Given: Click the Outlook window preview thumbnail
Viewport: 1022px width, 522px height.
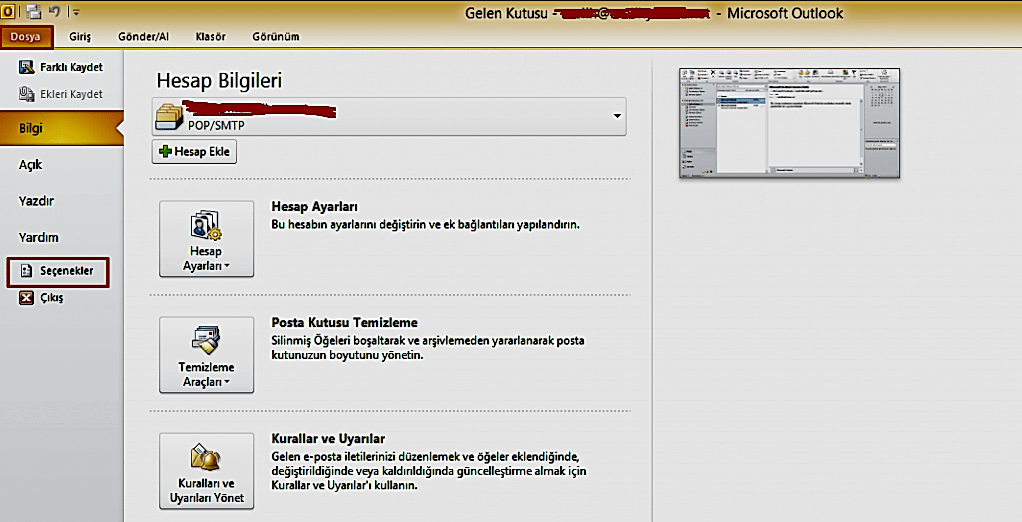Looking at the screenshot, I should [789, 123].
